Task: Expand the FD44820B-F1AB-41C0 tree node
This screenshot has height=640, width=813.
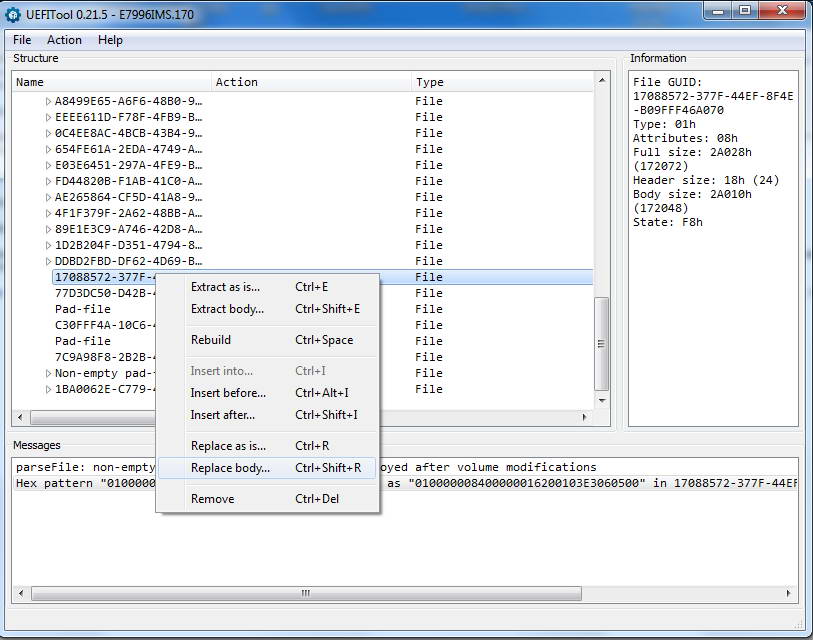Action: click(x=48, y=181)
